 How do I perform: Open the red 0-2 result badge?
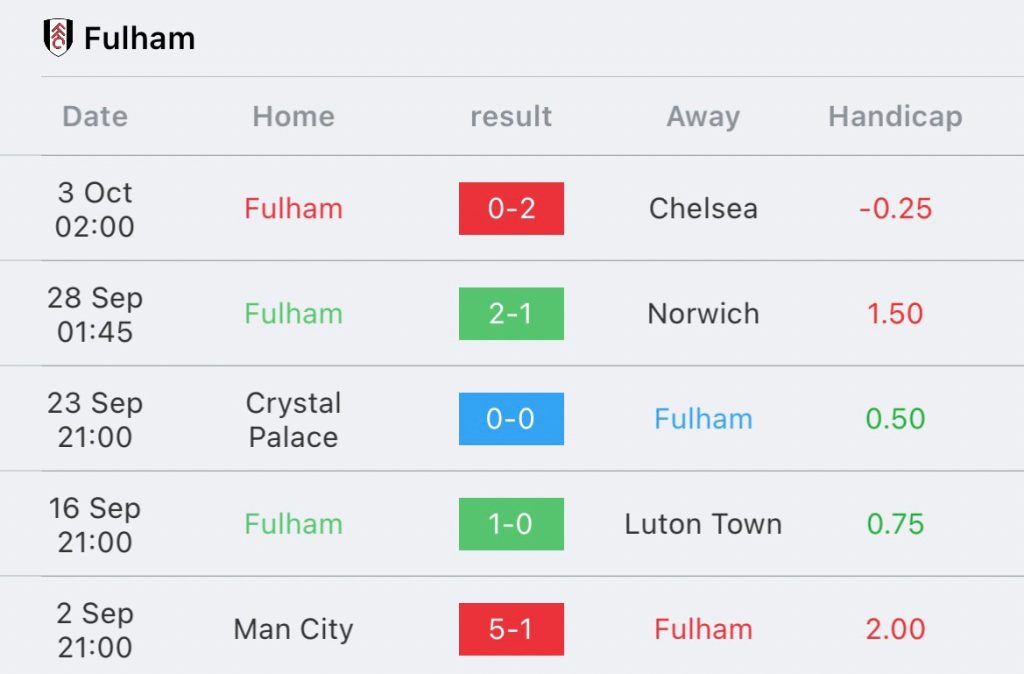(511, 208)
